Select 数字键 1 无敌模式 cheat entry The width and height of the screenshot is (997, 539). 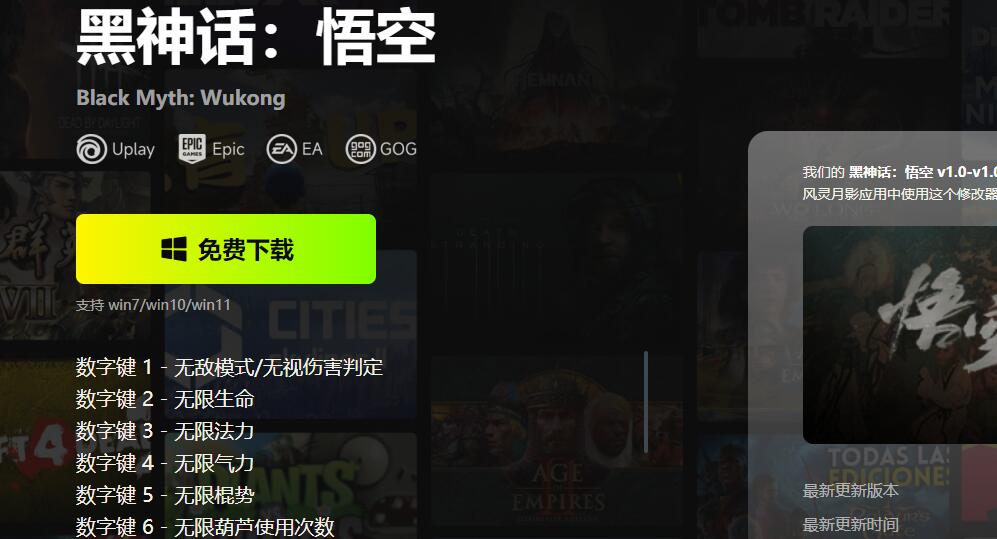(230, 367)
